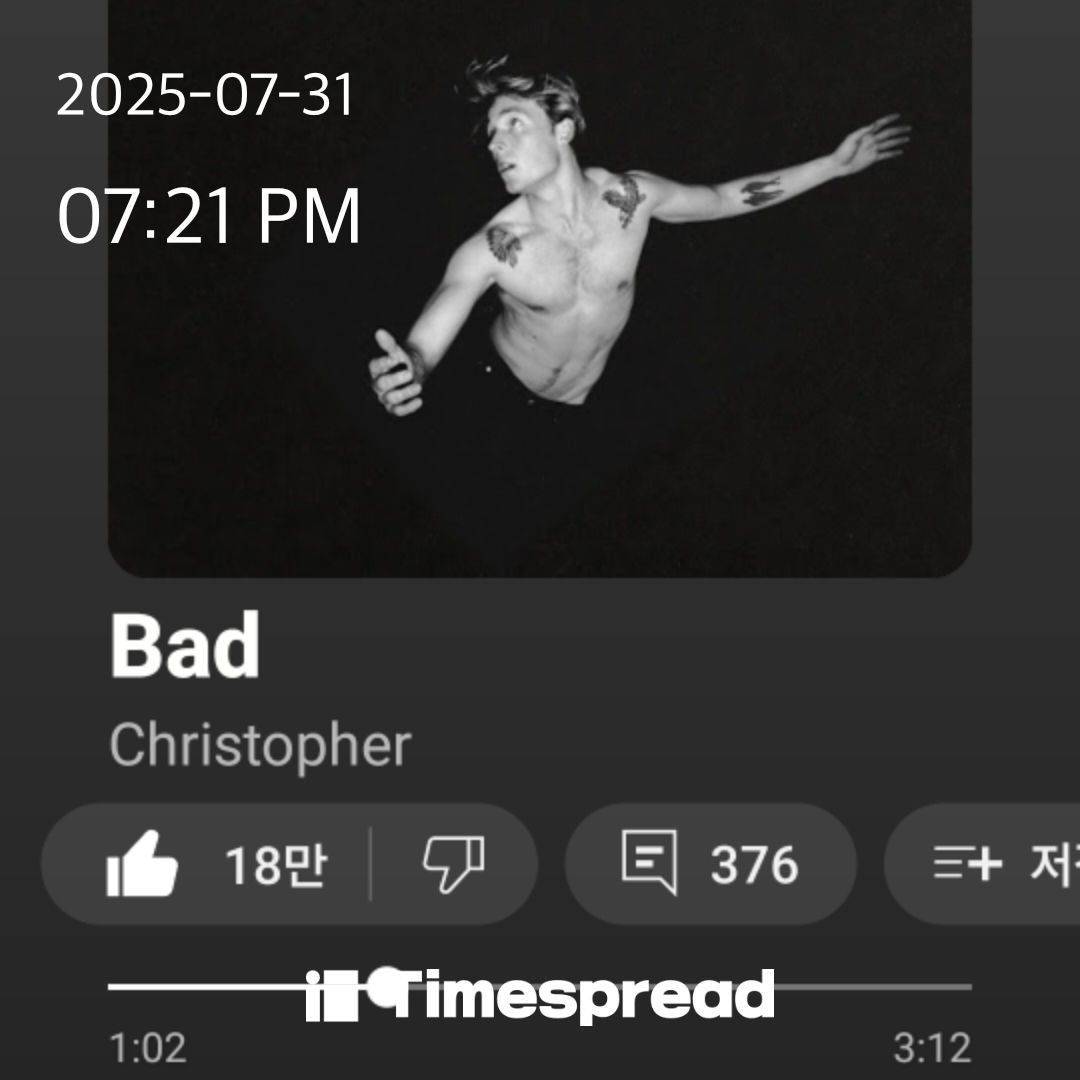
Task: Click the playback progress bar knob
Action: coord(387,987)
